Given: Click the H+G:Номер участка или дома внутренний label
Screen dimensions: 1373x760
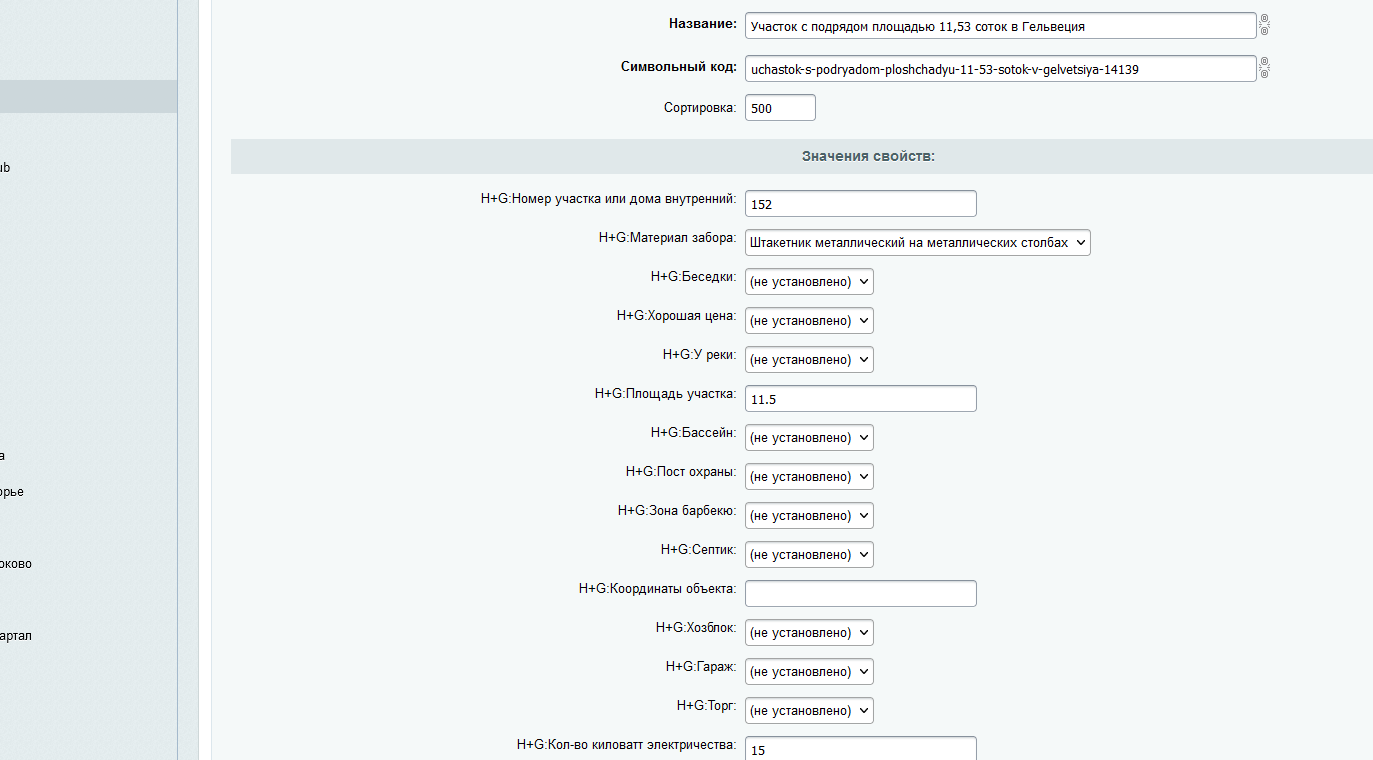Looking at the screenshot, I should (x=608, y=199).
